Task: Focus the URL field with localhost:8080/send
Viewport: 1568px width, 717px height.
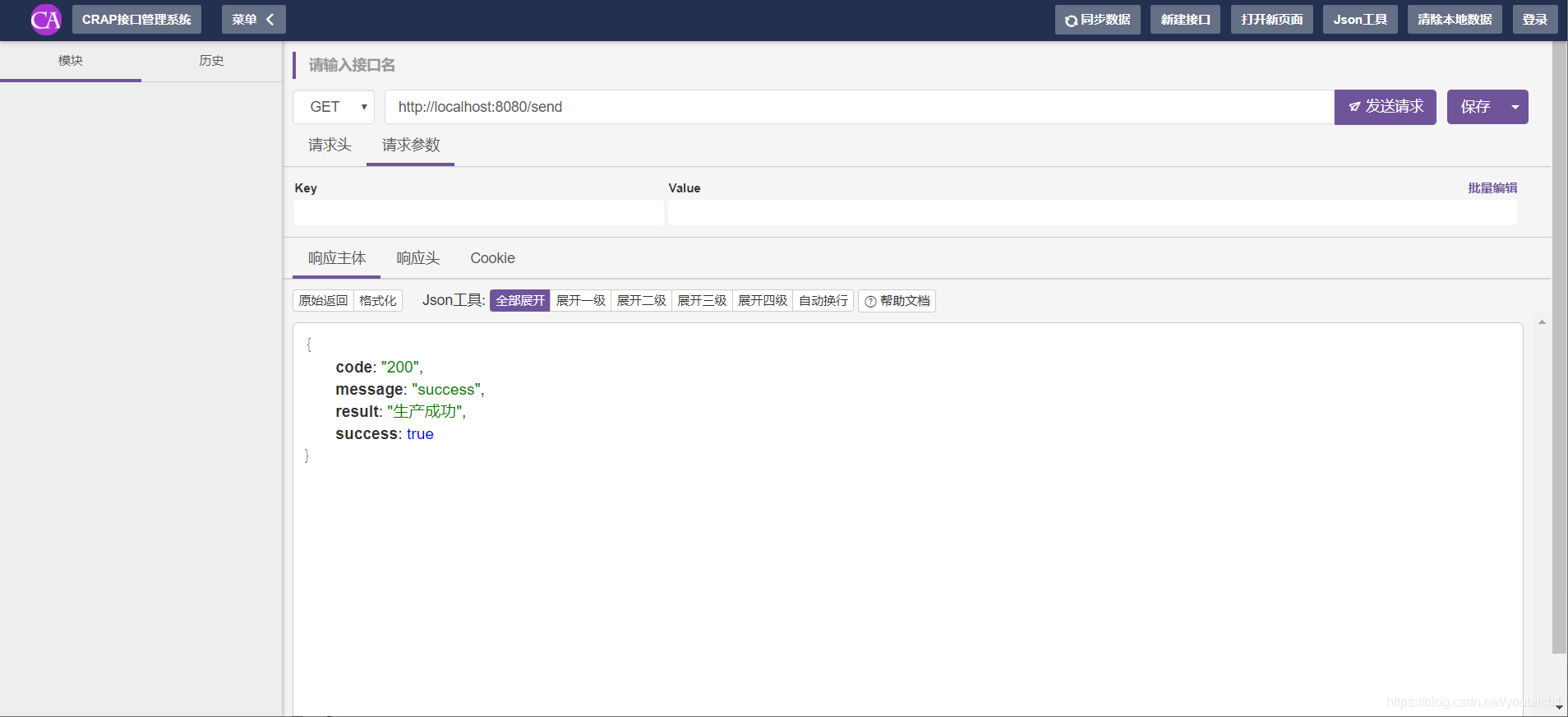Action: tap(860, 107)
